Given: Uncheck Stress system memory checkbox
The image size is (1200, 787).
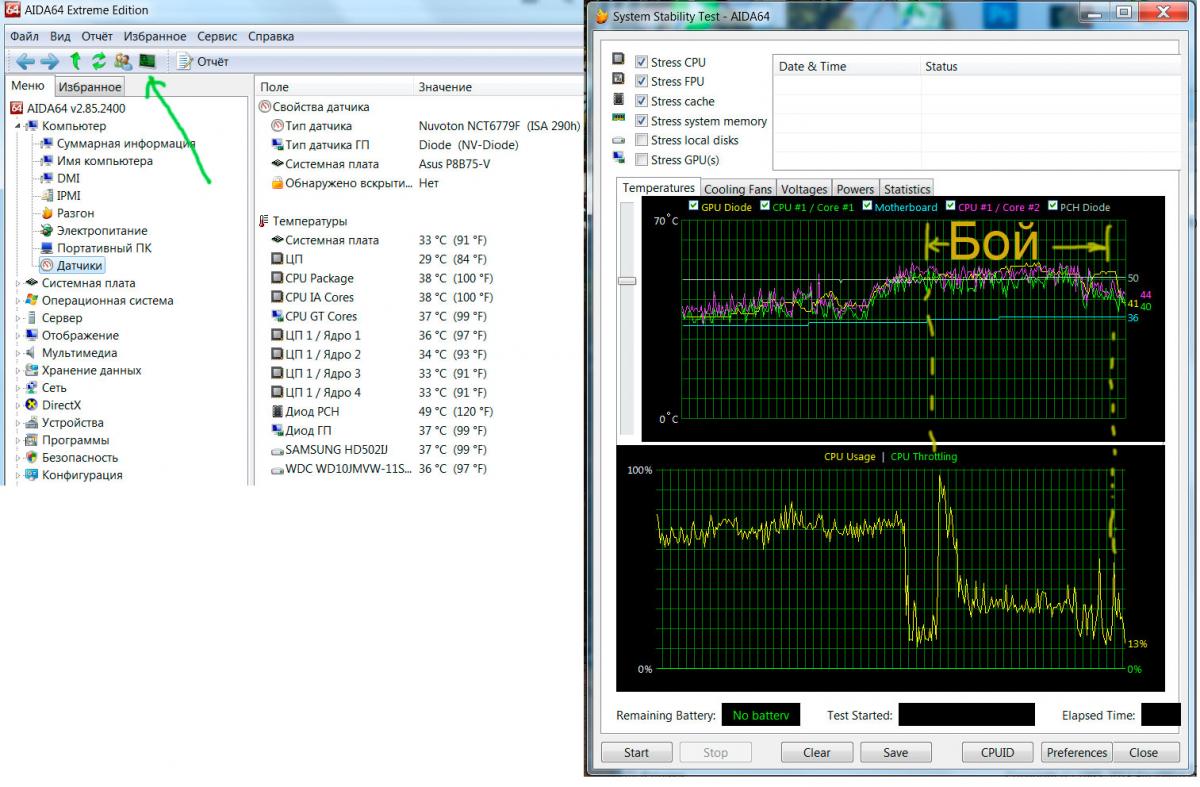Looking at the screenshot, I should pos(642,121).
